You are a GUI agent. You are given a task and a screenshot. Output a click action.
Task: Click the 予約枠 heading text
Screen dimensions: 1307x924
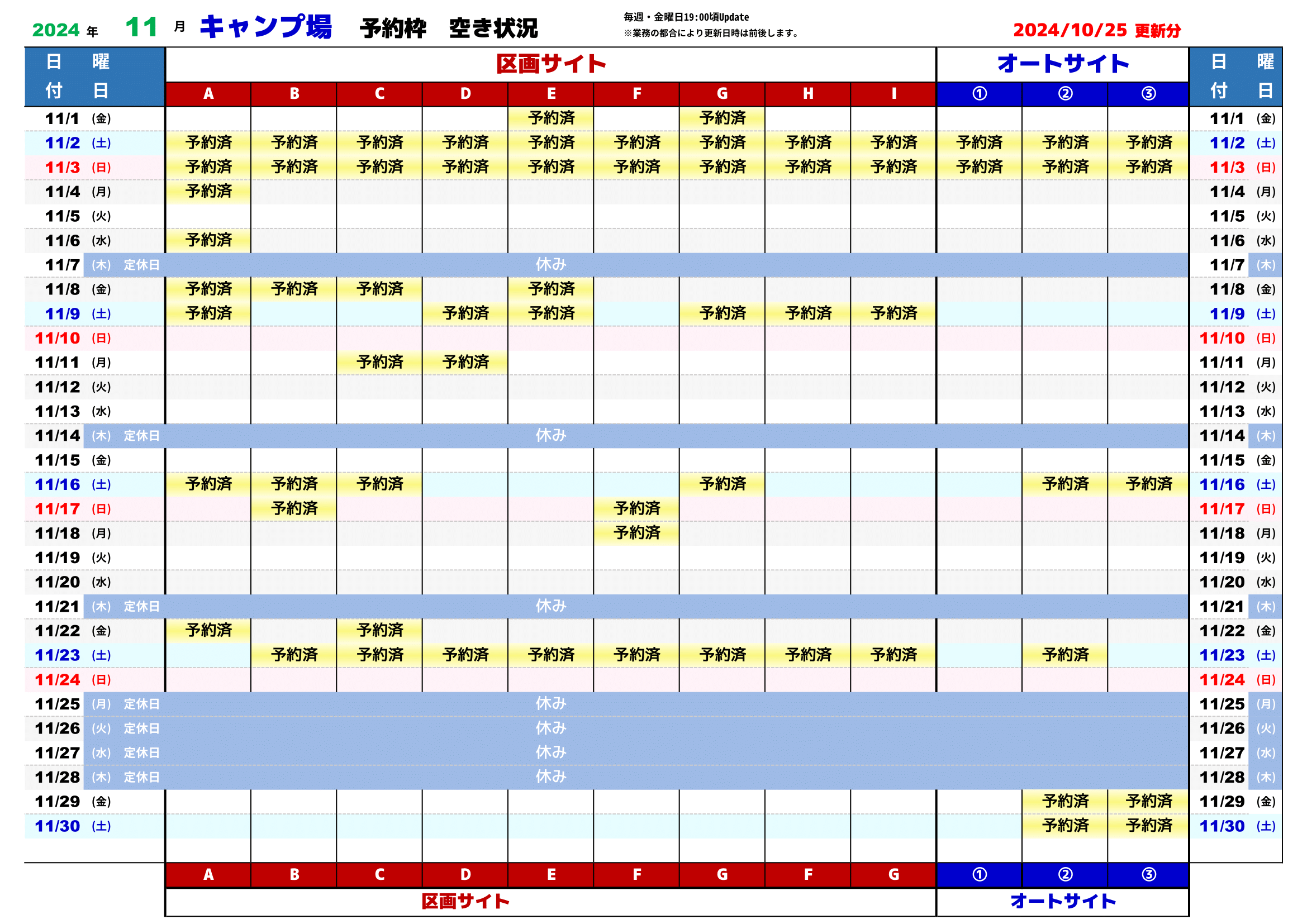(393, 28)
